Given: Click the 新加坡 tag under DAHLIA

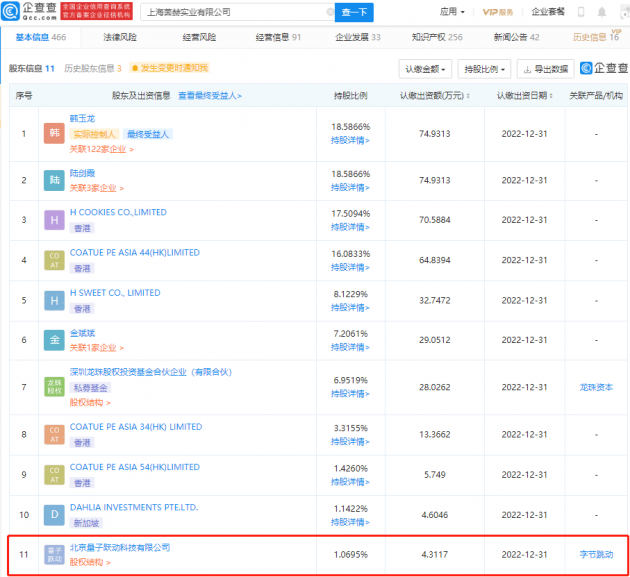Looking at the screenshot, I should tap(86, 523).
